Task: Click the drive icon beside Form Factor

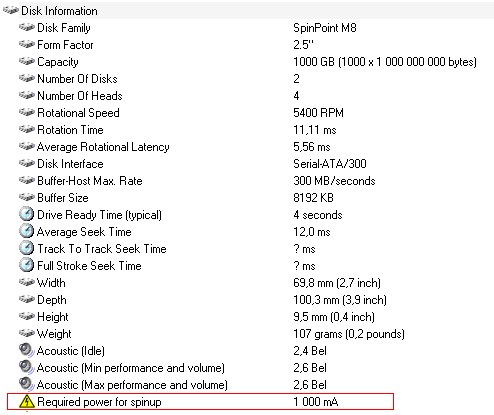Action: 27,44
